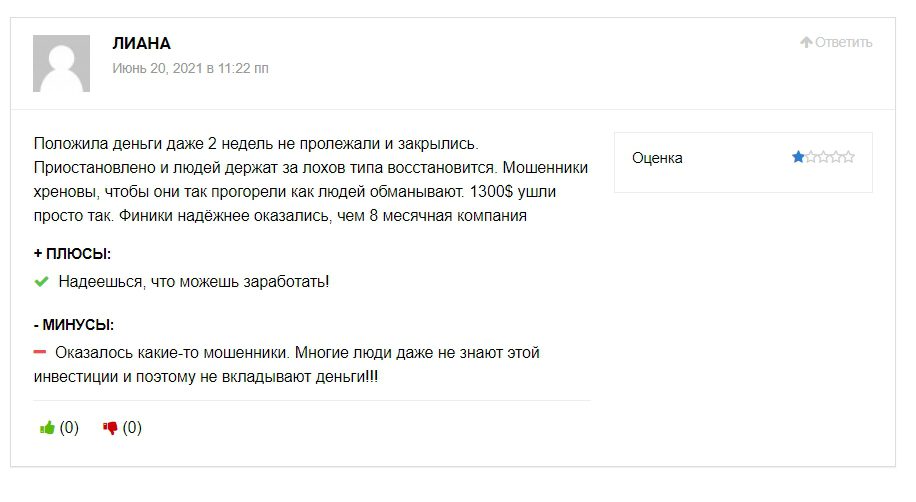Viewport: 916px width, 502px height.
Task: Select the fifth rating star
Action: click(x=849, y=157)
